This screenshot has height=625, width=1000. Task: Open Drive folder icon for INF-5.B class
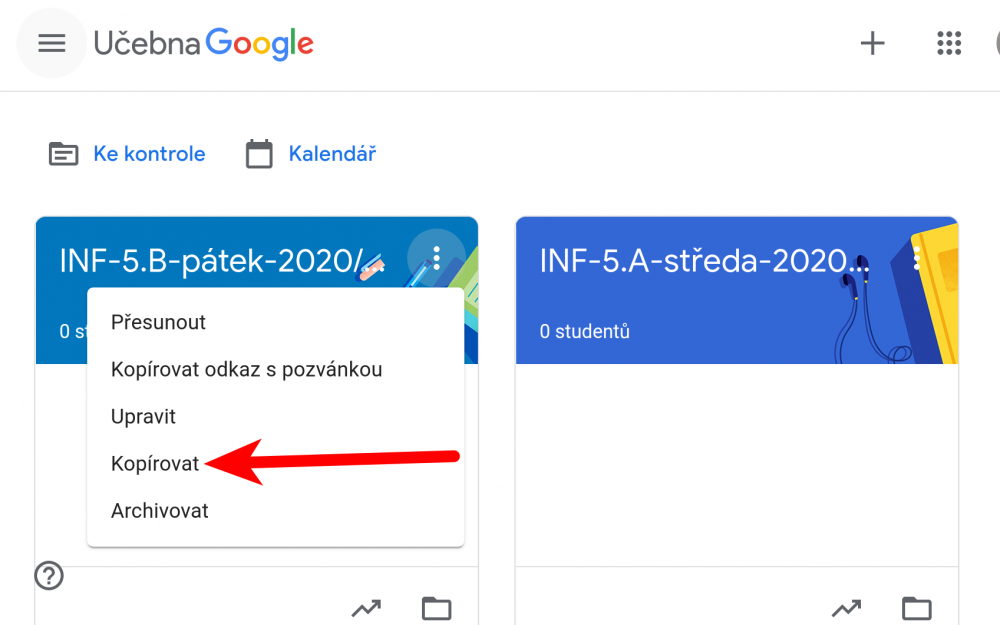(437, 608)
